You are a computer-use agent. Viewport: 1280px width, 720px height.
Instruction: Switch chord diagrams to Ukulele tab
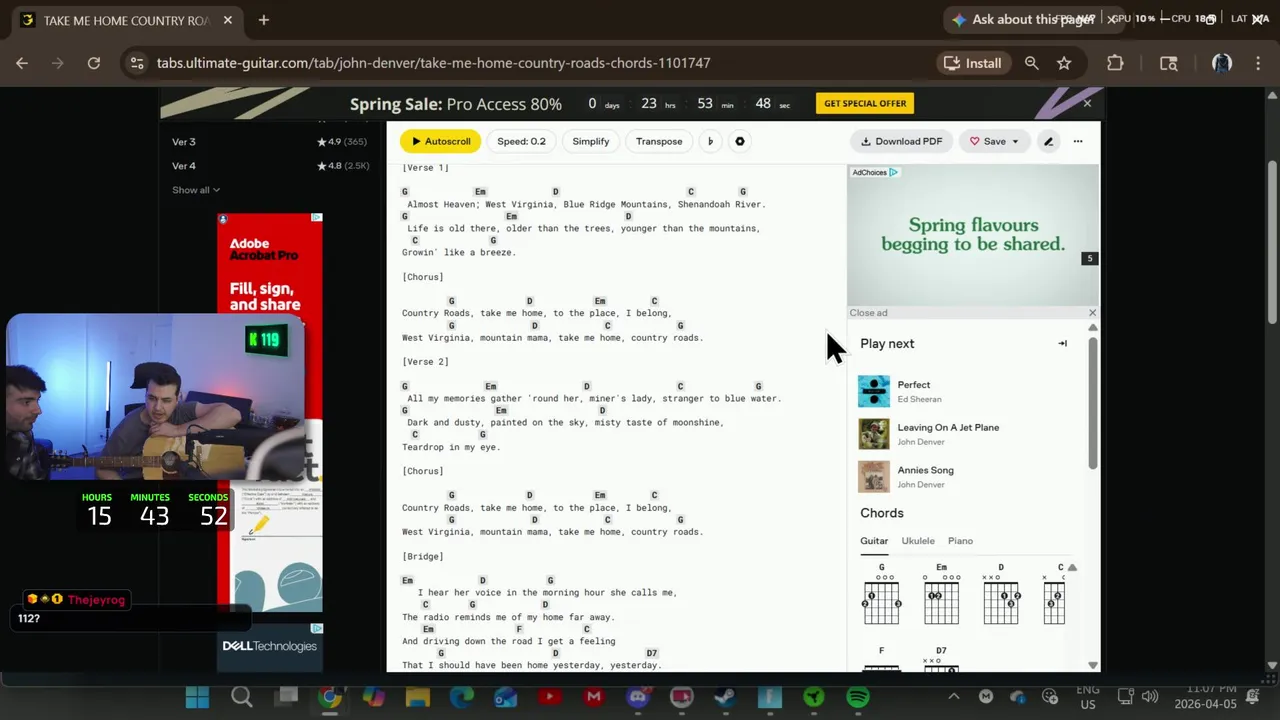tap(918, 541)
